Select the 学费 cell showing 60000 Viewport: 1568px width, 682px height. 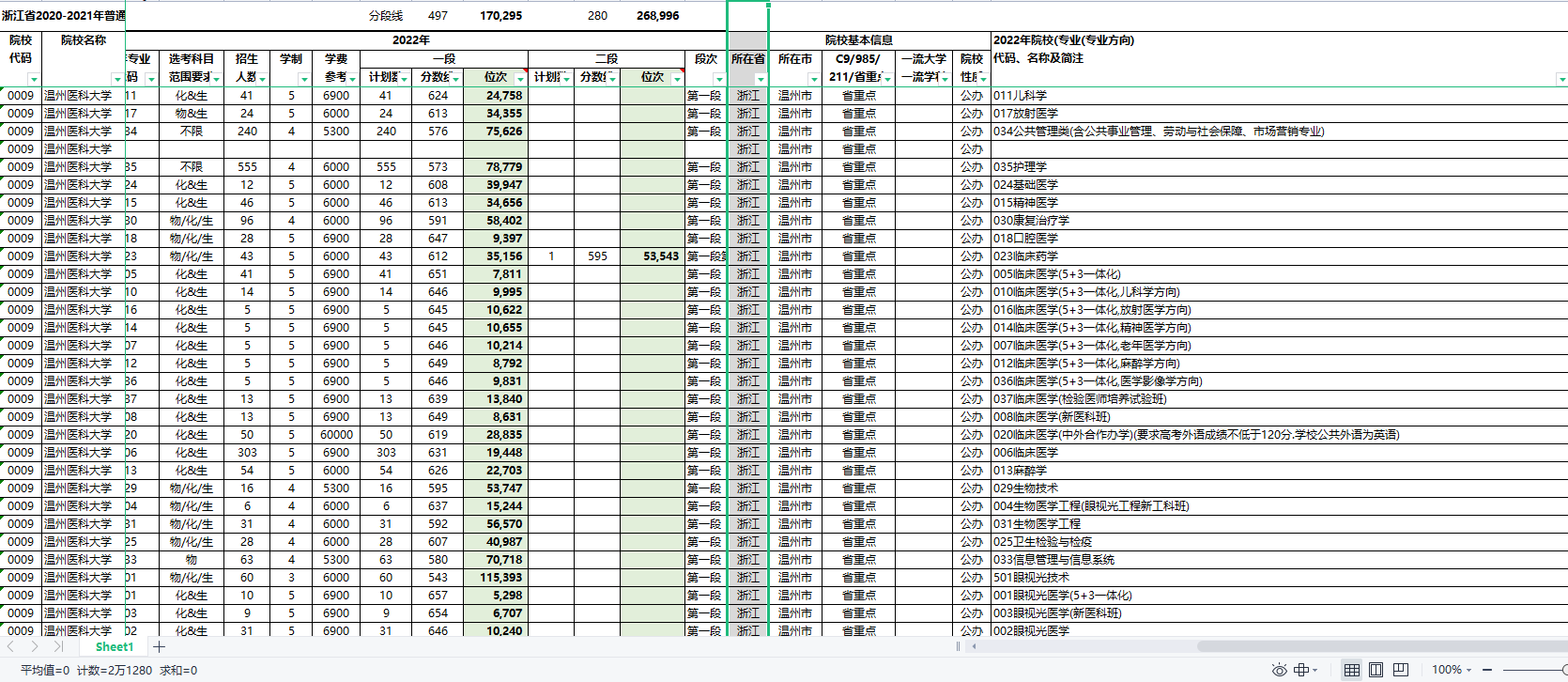coord(336,435)
